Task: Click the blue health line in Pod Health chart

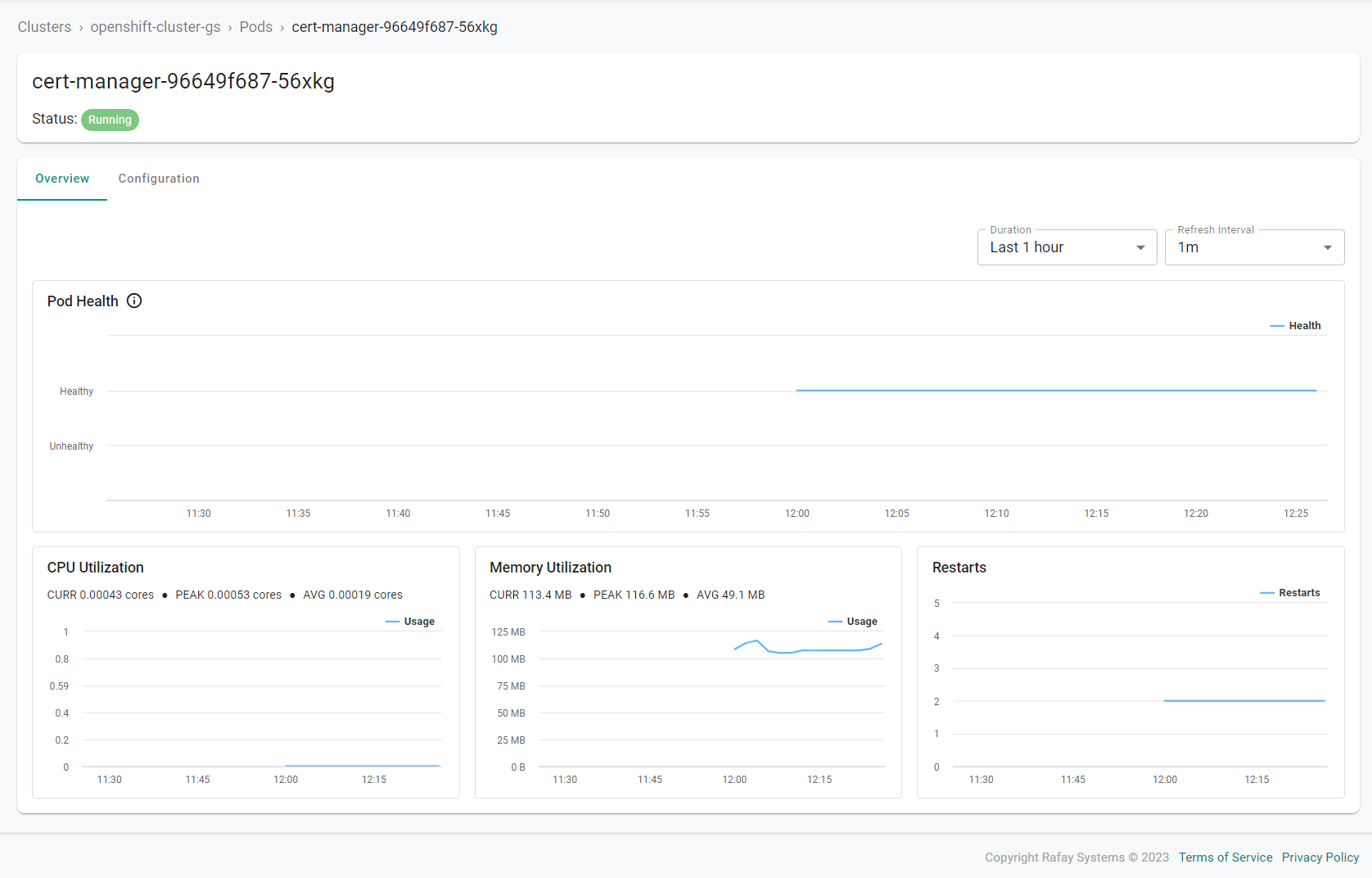Action: click(x=1056, y=391)
